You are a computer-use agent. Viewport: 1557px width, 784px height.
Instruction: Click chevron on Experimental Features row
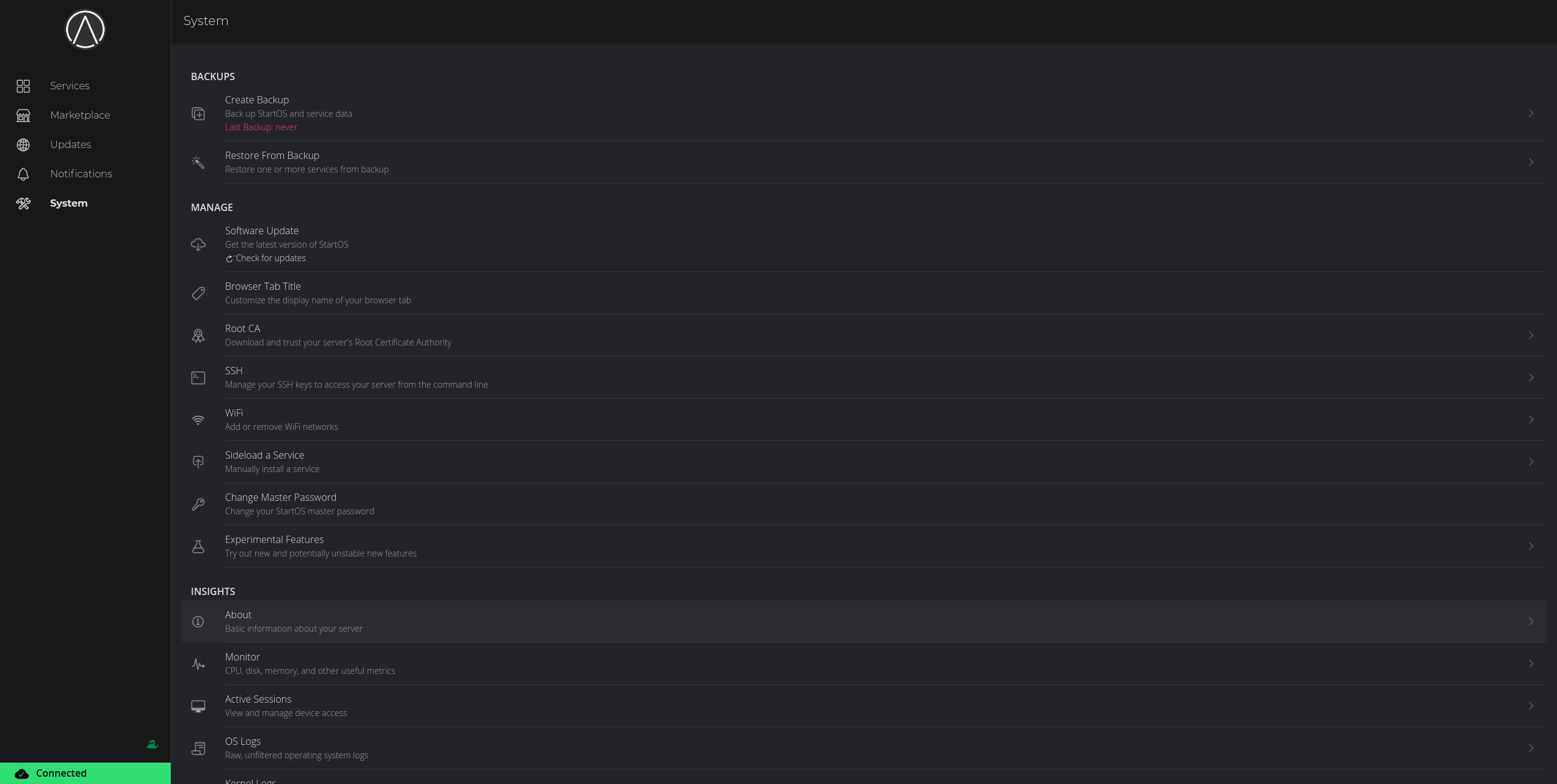(1531, 546)
